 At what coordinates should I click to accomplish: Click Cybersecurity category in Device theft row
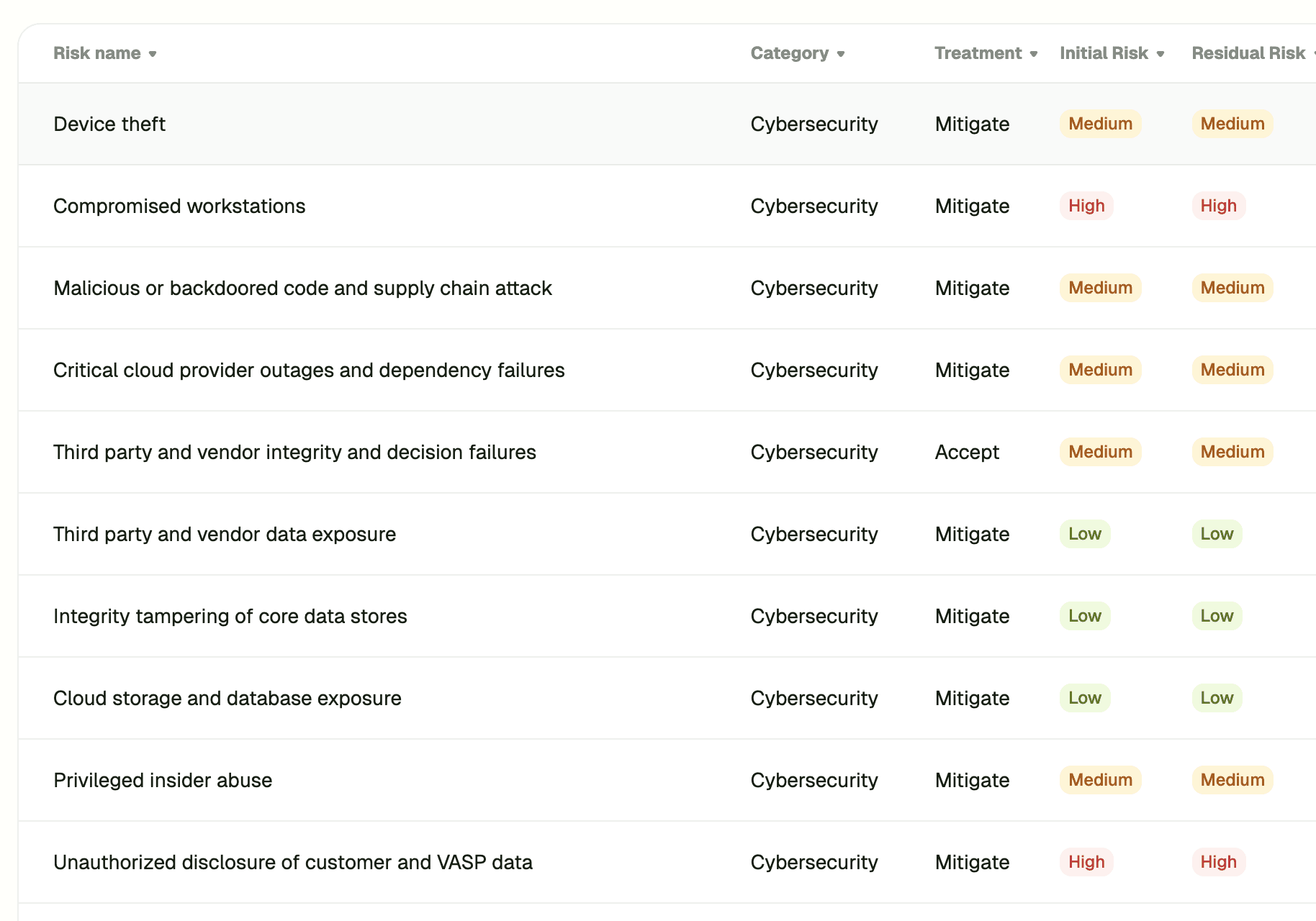click(814, 124)
